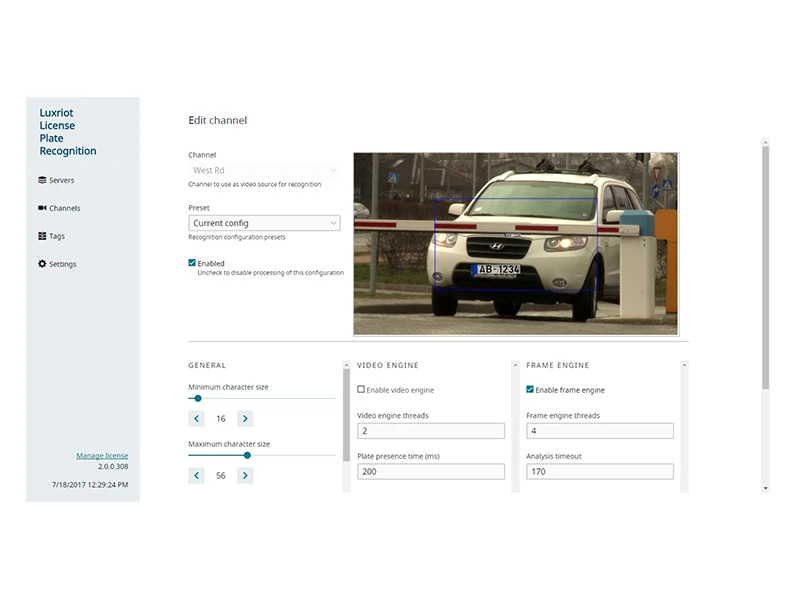Image resolution: width=800 pixels, height=600 pixels.
Task: Click the Settings gear icon in the sidebar
Action: point(42,264)
